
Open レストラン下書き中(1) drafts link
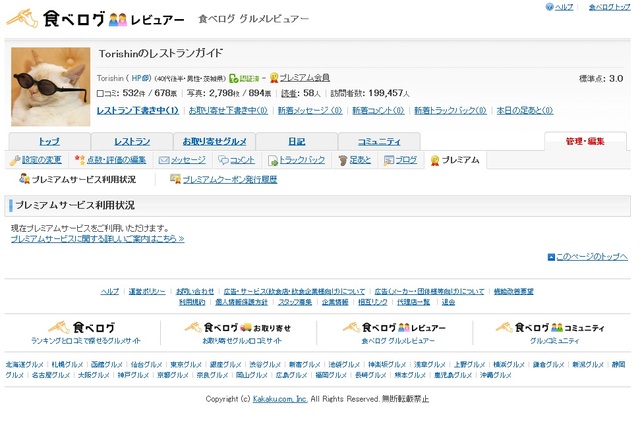click(137, 110)
